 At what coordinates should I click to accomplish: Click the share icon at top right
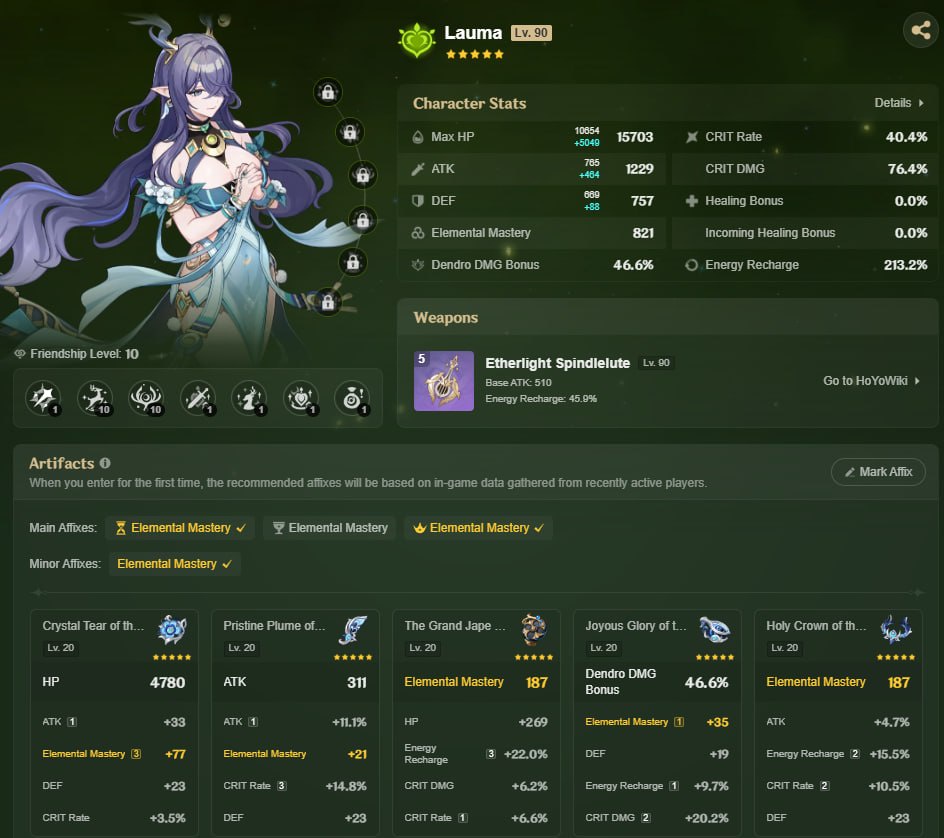(921, 30)
